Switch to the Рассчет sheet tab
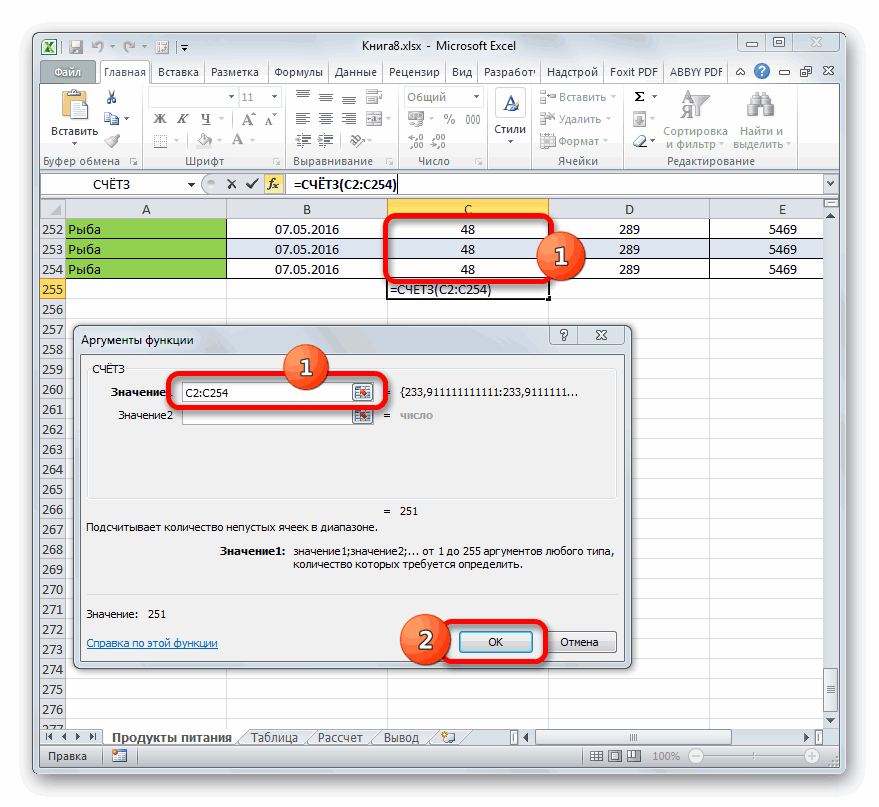879x807 pixels. 340,738
